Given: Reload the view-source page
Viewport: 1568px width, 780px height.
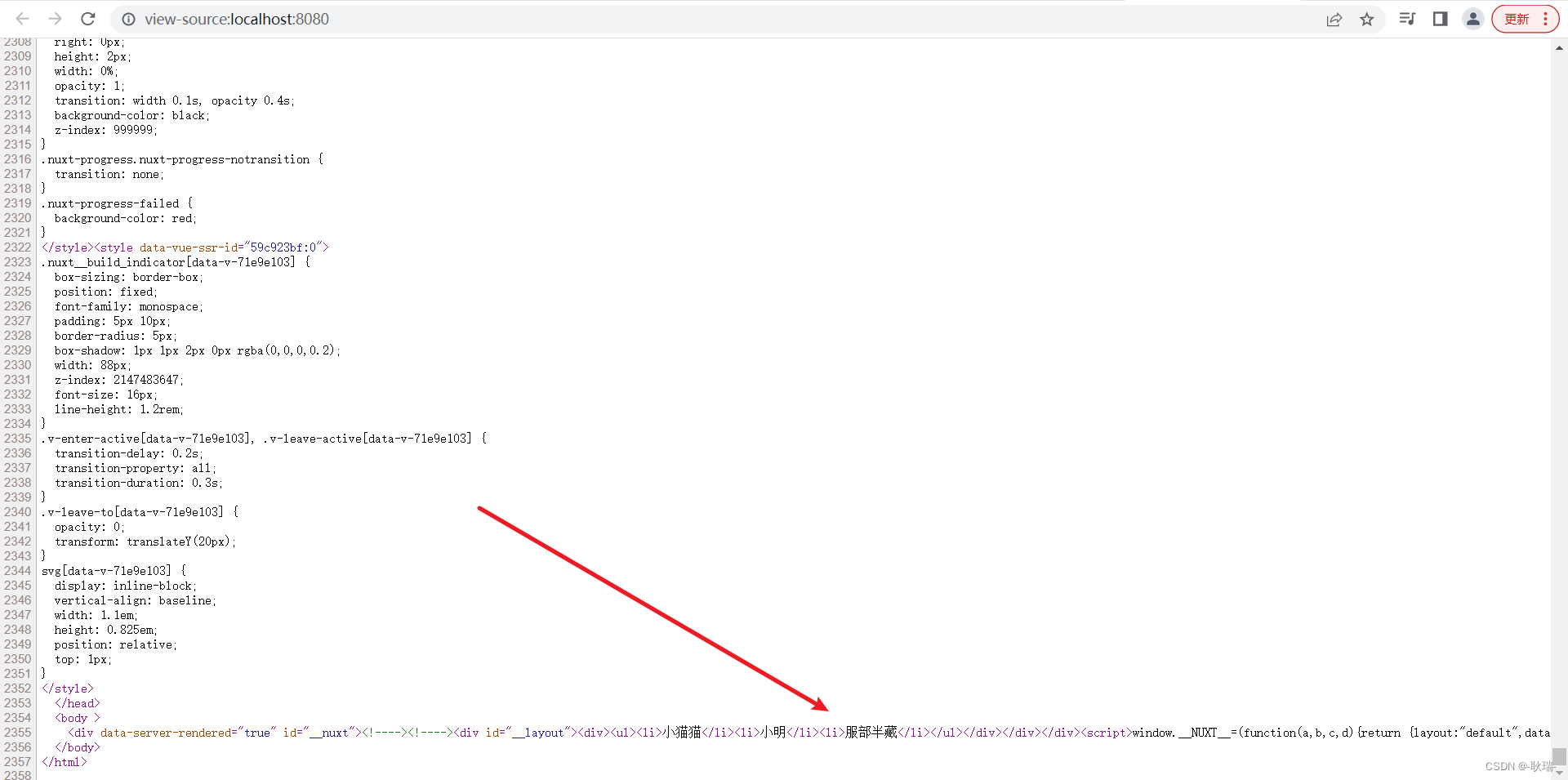Looking at the screenshot, I should 88,19.
